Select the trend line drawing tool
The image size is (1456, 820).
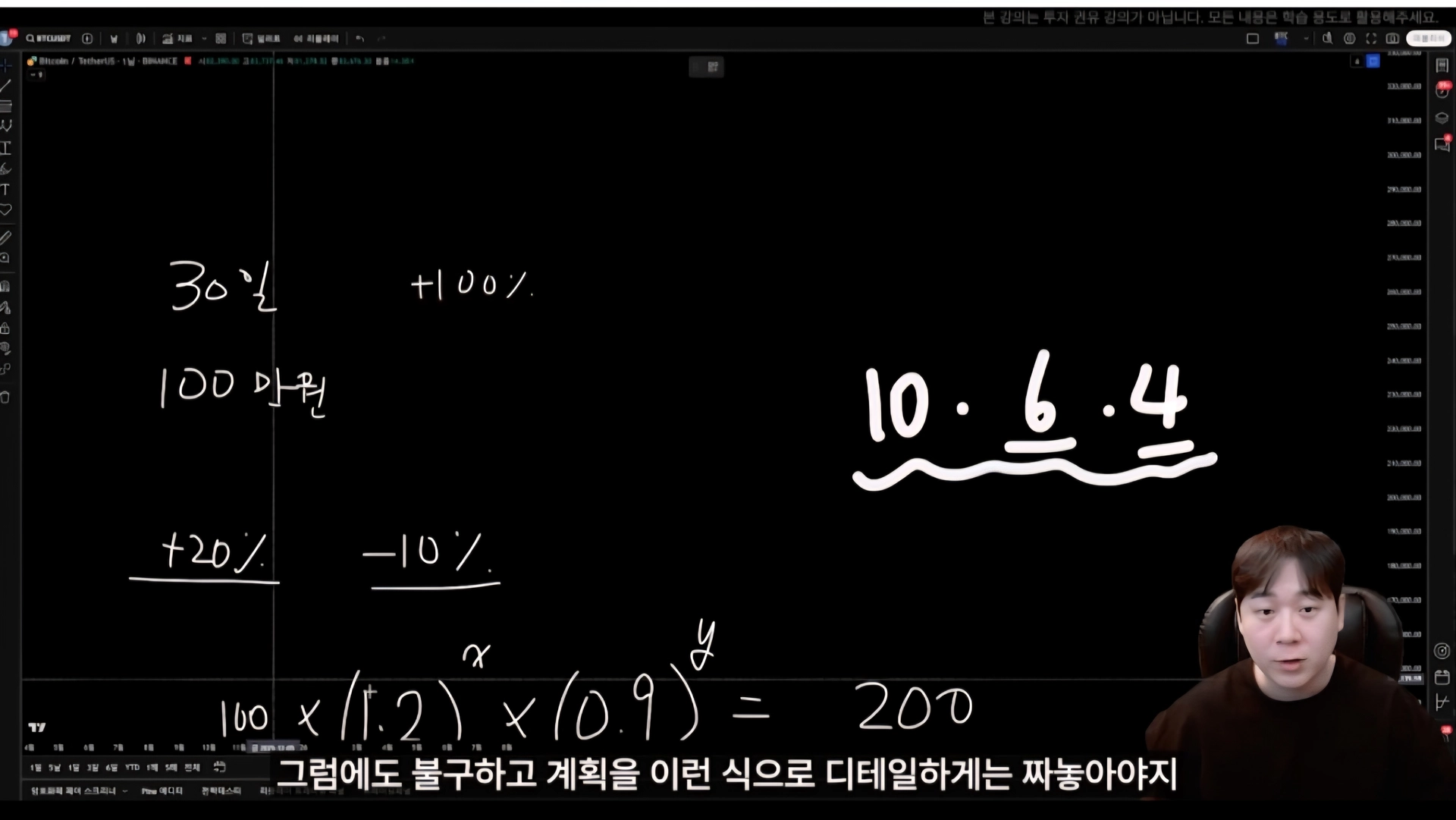pos(6,86)
